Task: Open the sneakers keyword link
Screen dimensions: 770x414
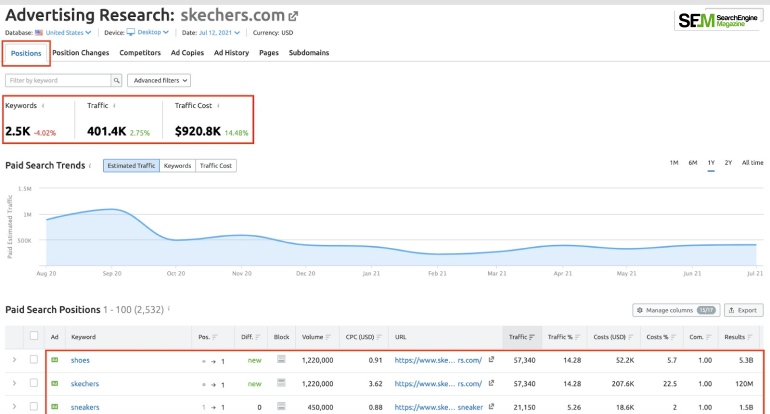Action: pos(85,407)
